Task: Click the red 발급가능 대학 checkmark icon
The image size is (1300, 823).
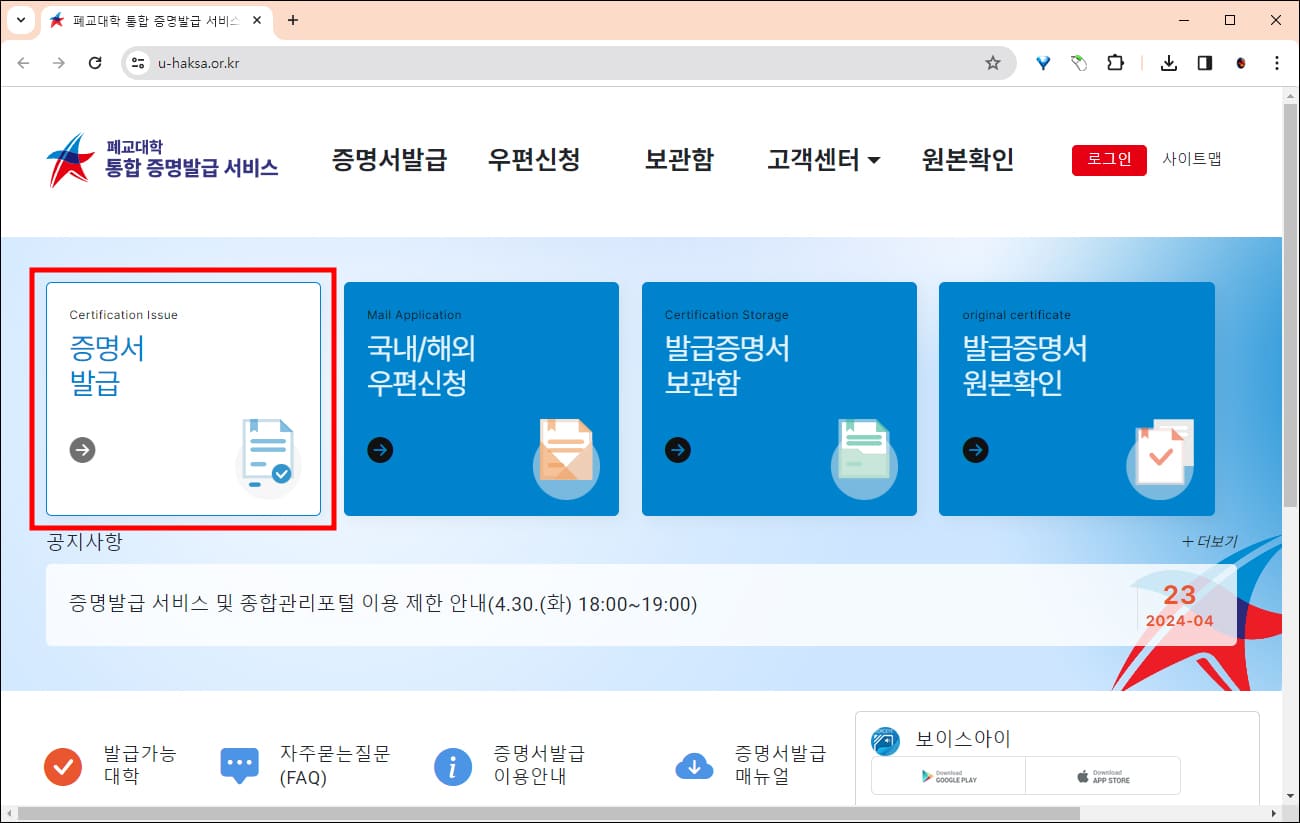Action: 63,767
